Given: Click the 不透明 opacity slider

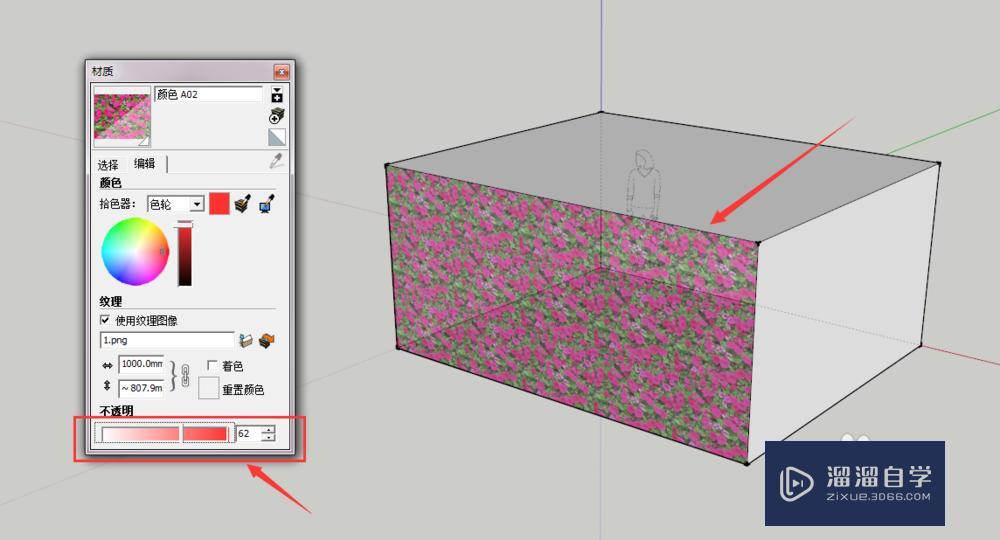Looking at the screenshot, I should pos(165,434).
